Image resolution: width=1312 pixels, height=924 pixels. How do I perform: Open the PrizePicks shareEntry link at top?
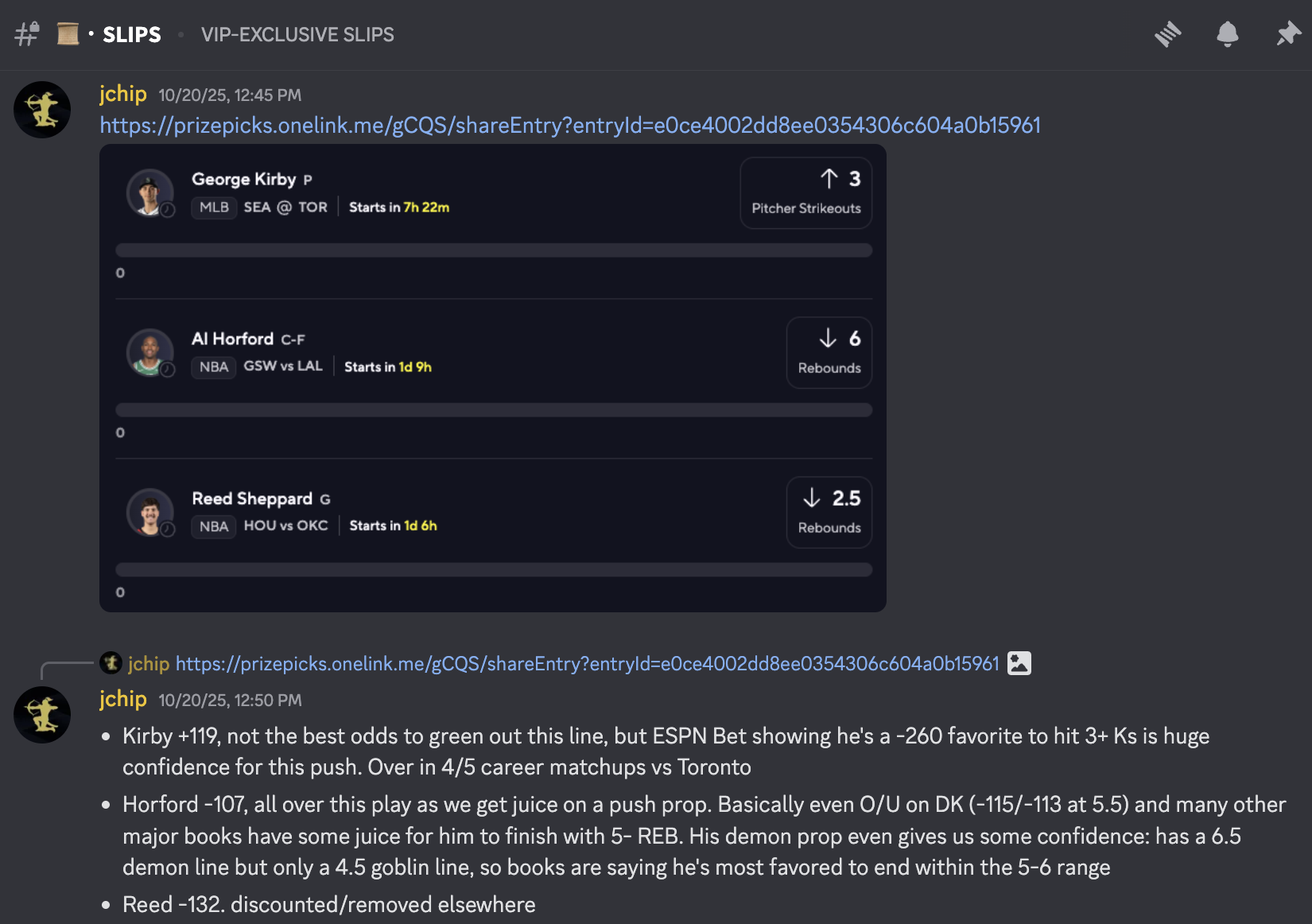(x=569, y=126)
